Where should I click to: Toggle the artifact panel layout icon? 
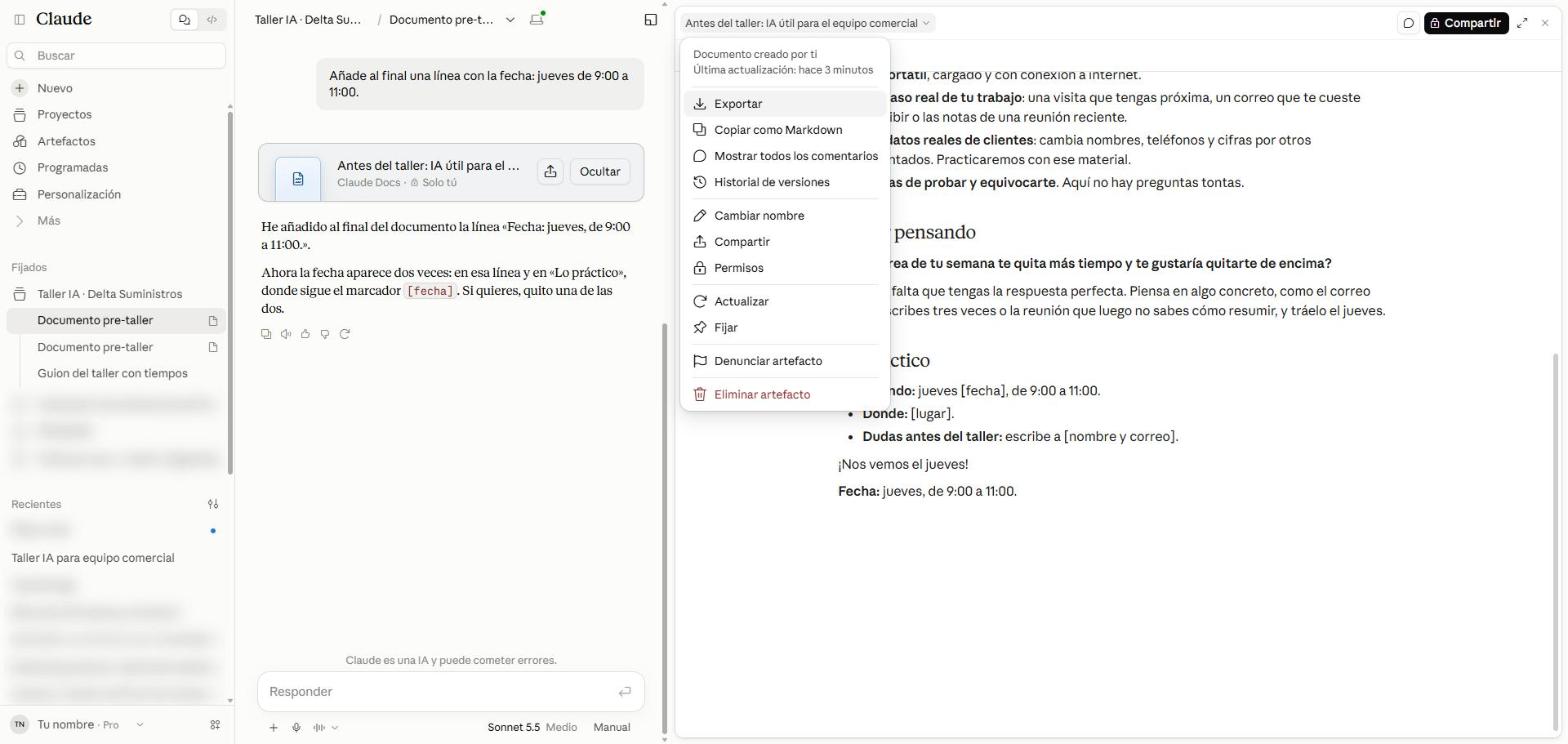[651, 19]
